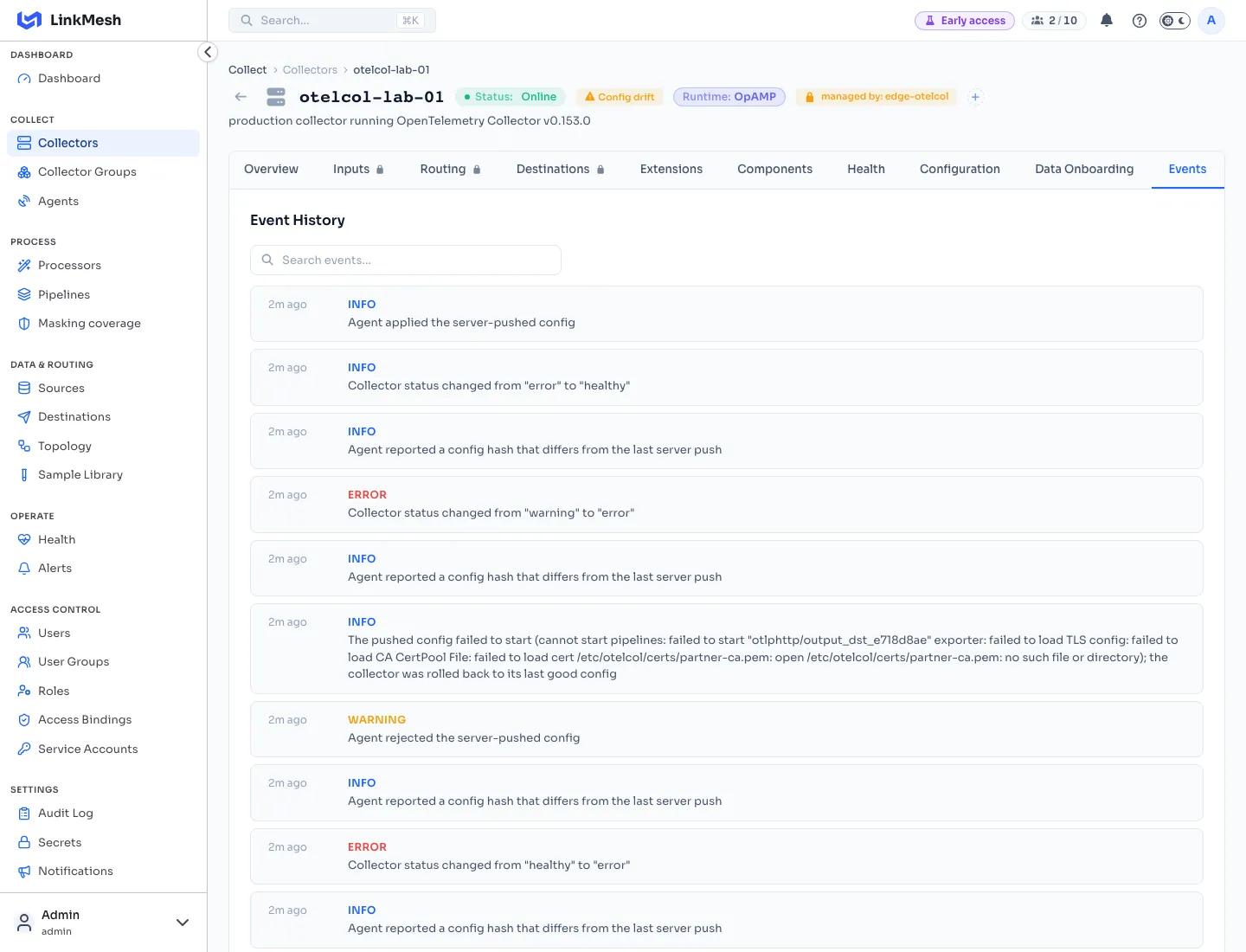
Task: Open Topology in the sidebar
Action: pyautogui.click(x=103, y=446)
